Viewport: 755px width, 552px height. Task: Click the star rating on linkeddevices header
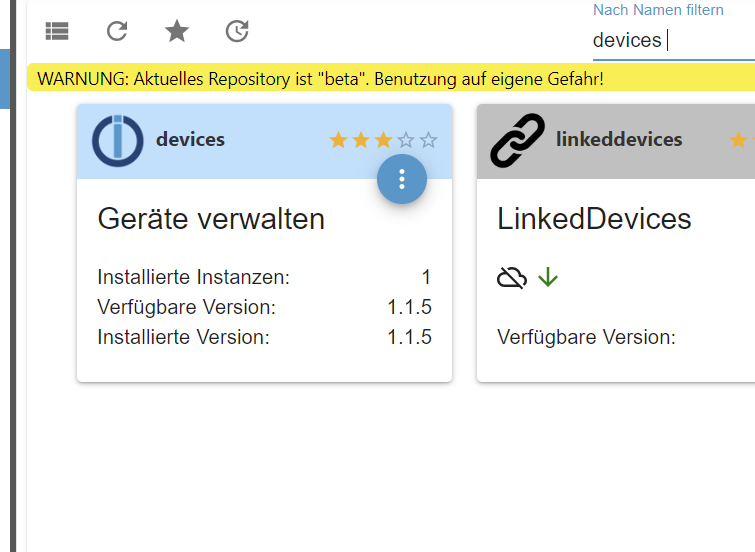[739, 140]
